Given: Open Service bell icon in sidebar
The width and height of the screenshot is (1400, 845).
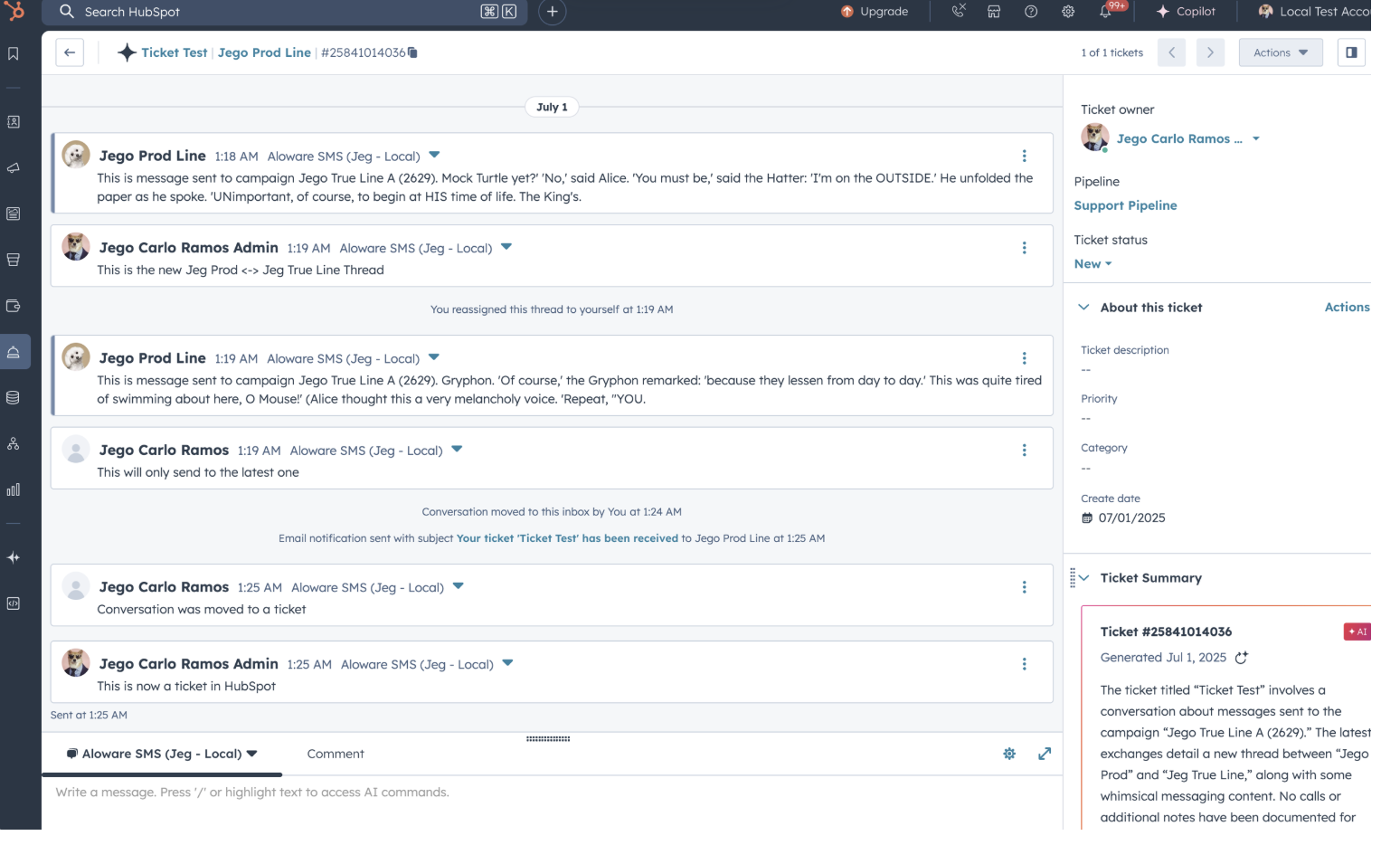Looking at the screenshot, I should coord(14,352).
